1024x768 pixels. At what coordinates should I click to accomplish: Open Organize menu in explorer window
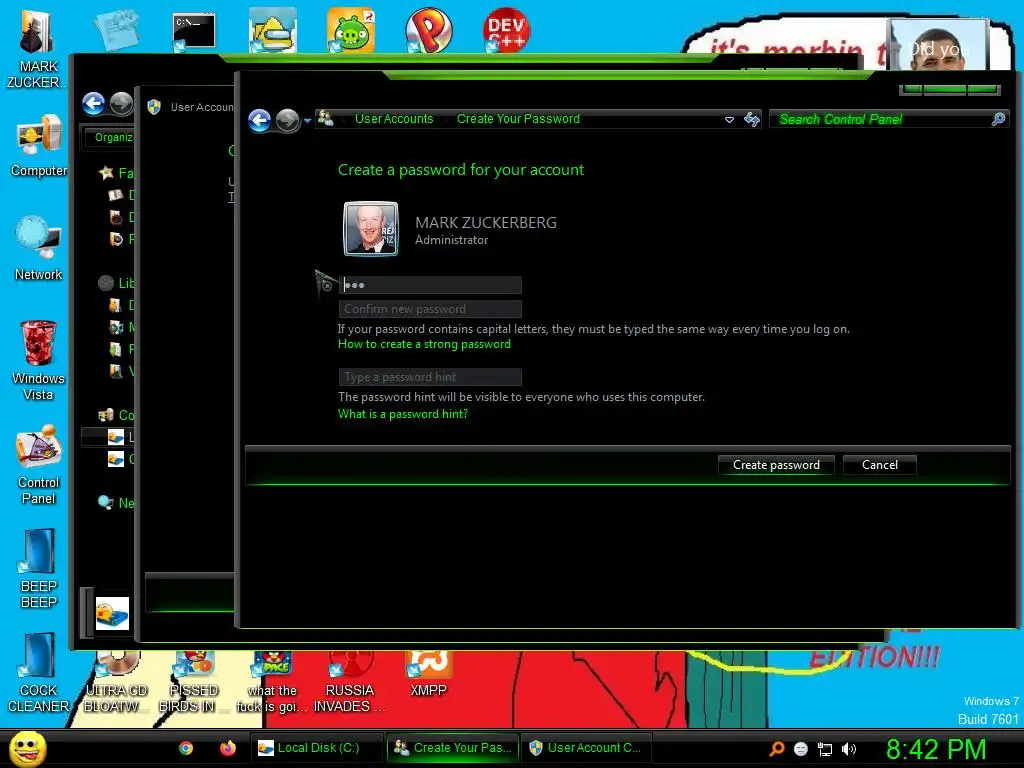pos(113,137)
